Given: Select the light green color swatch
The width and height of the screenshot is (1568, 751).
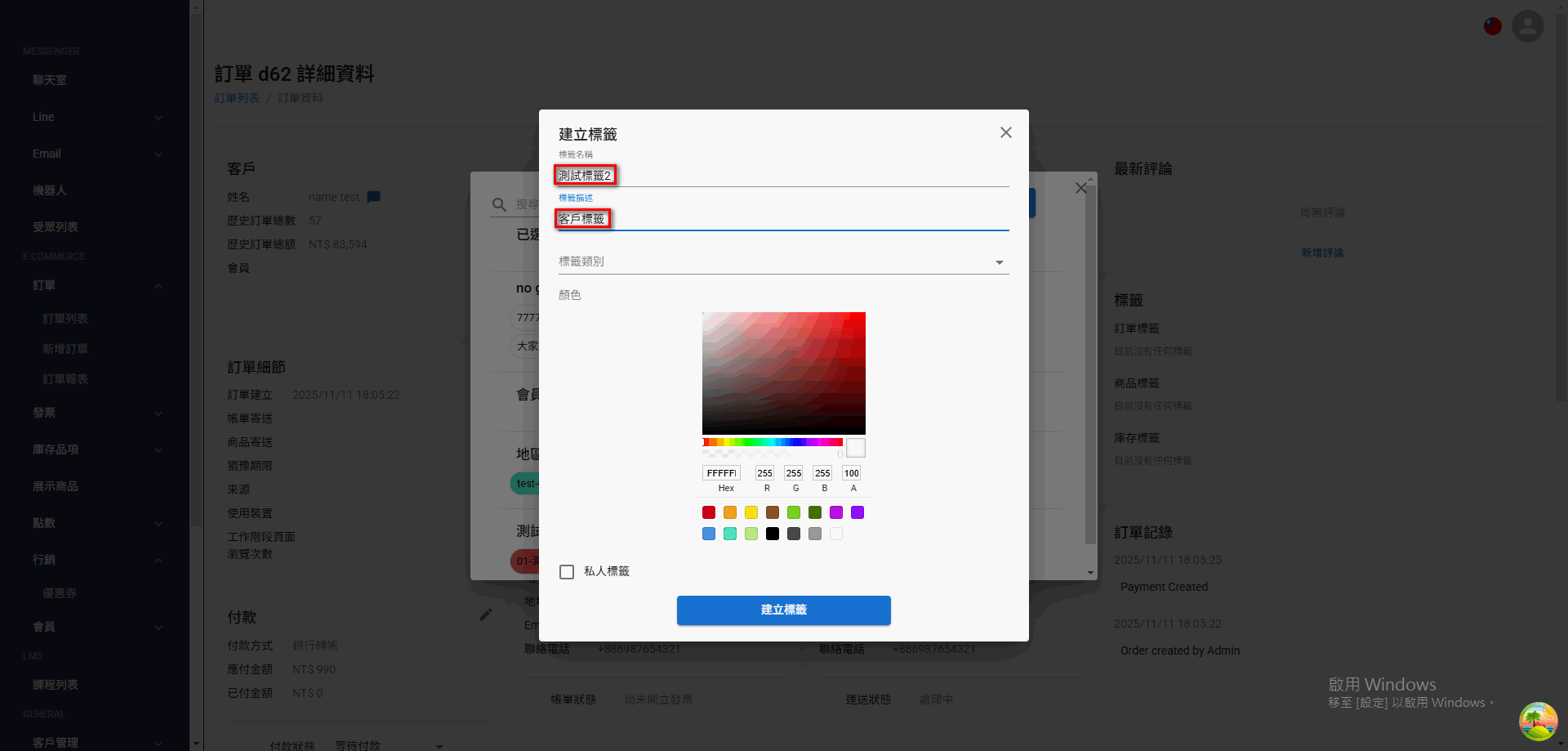Looking at the screenshot, I should tap(794, 512).
